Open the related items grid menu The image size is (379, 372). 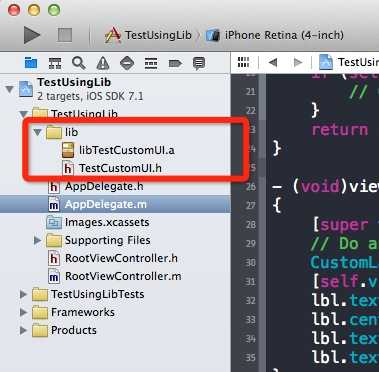point(243,62)
